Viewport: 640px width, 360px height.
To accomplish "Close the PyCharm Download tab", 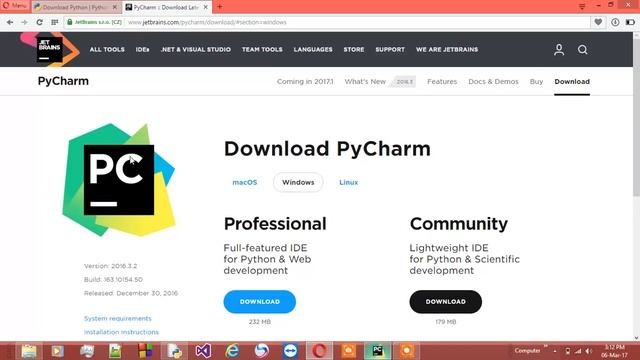I will pos(206,7).
